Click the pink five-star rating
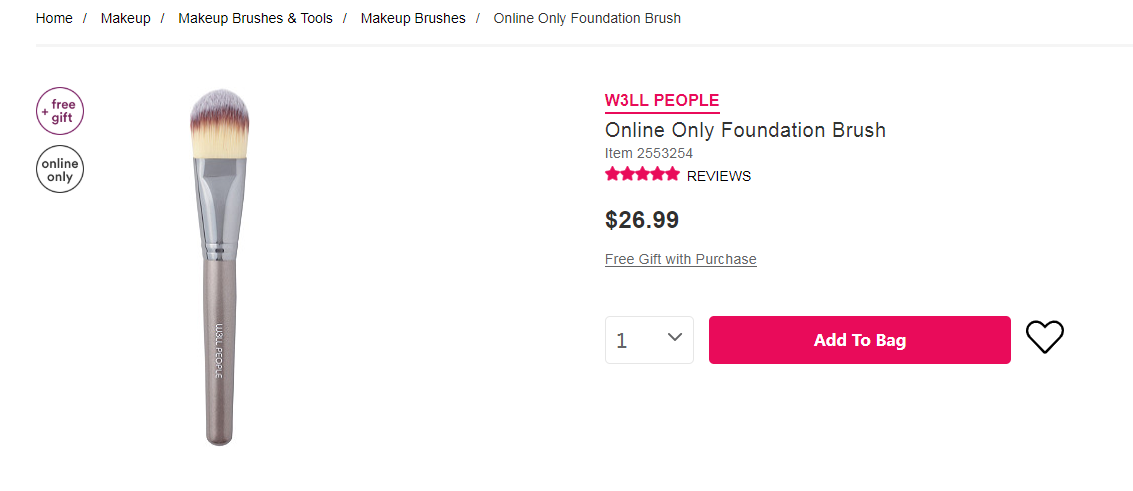Viewport: 1133px width, 491px height. (642, 174)
